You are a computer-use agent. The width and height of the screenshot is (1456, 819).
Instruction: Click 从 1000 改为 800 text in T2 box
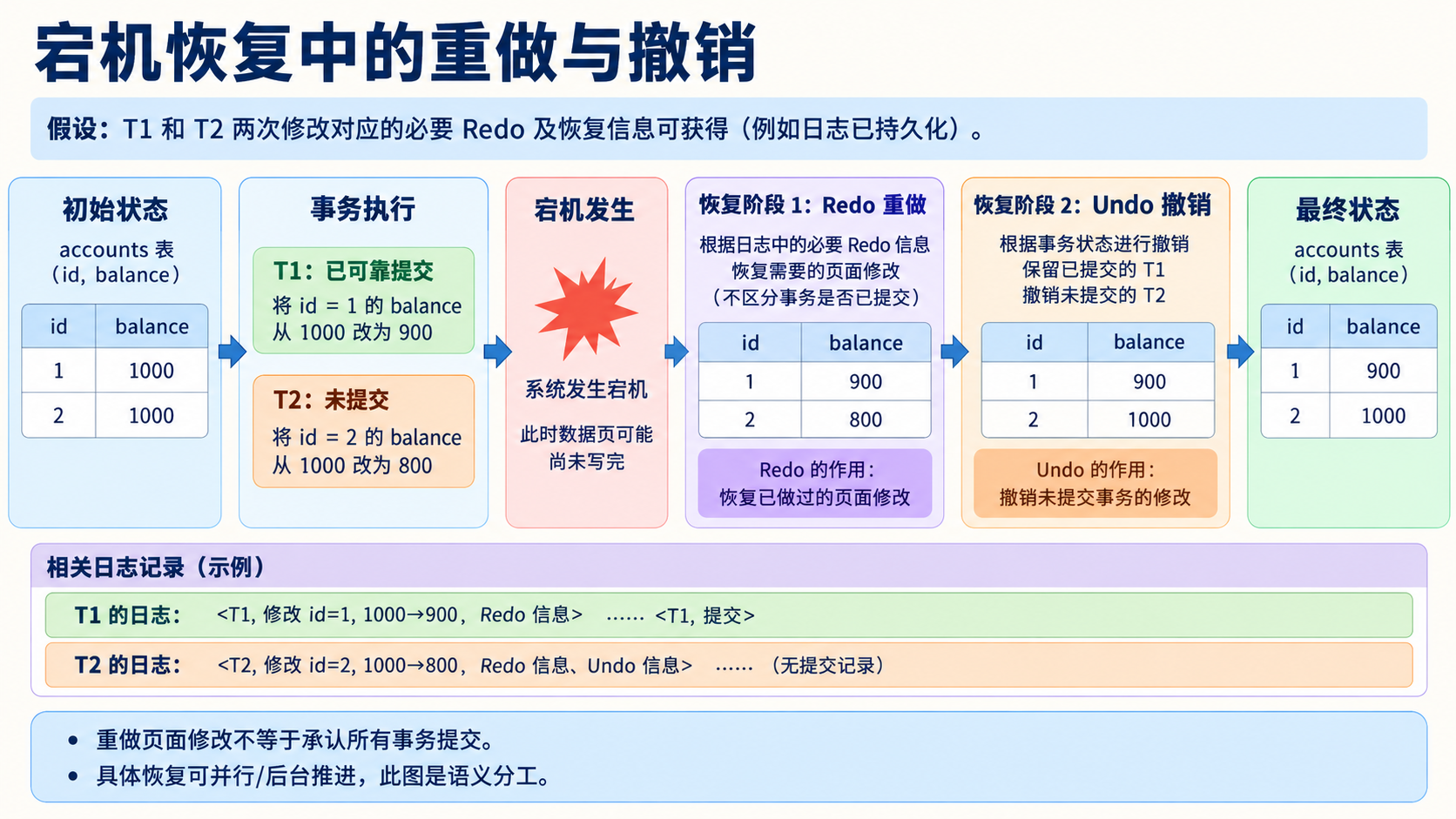pyautogui.click(x=353, y=466)
